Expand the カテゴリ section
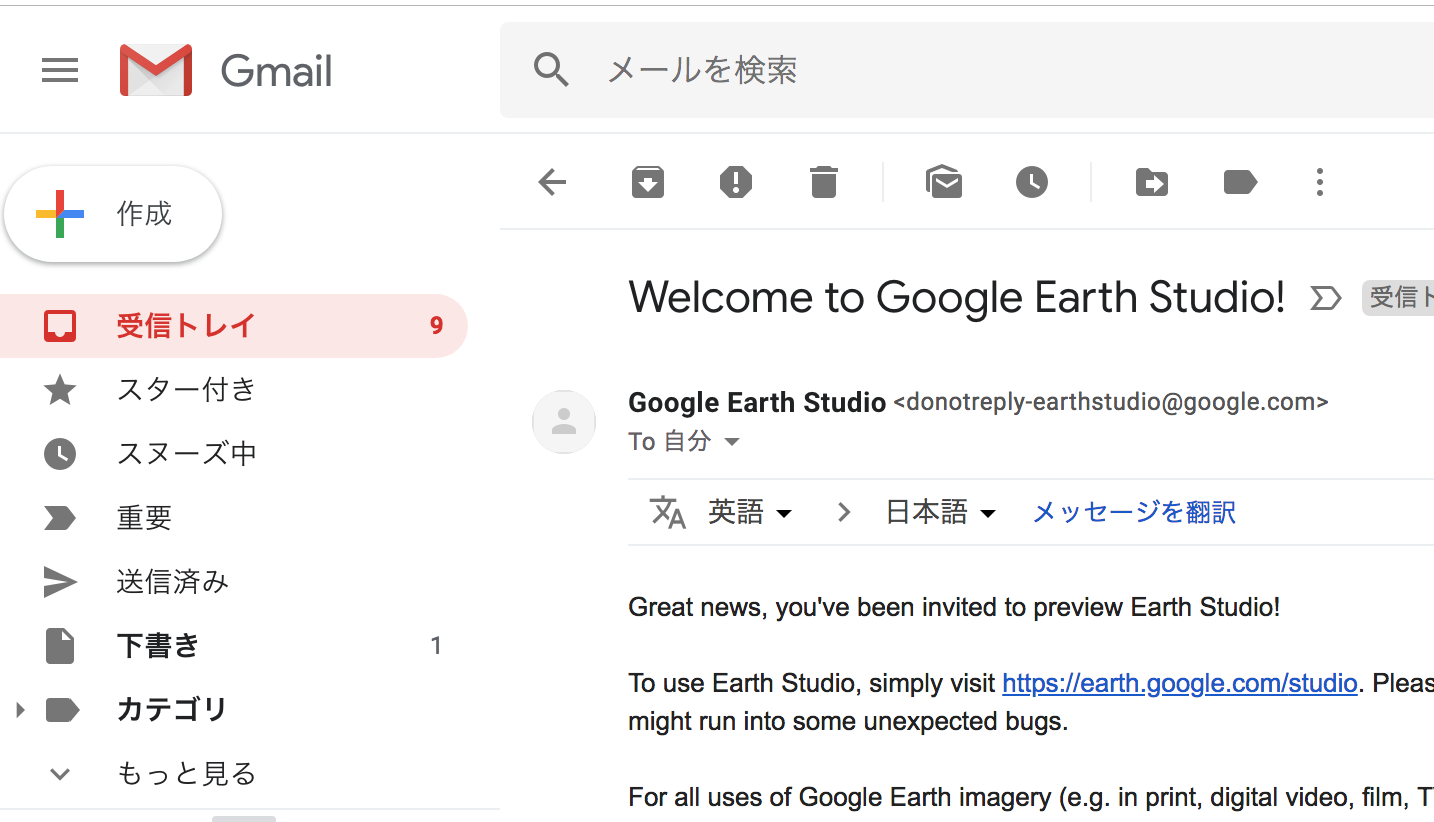Viewport: 1434px width, 822px height. click(x=19, y=710)
